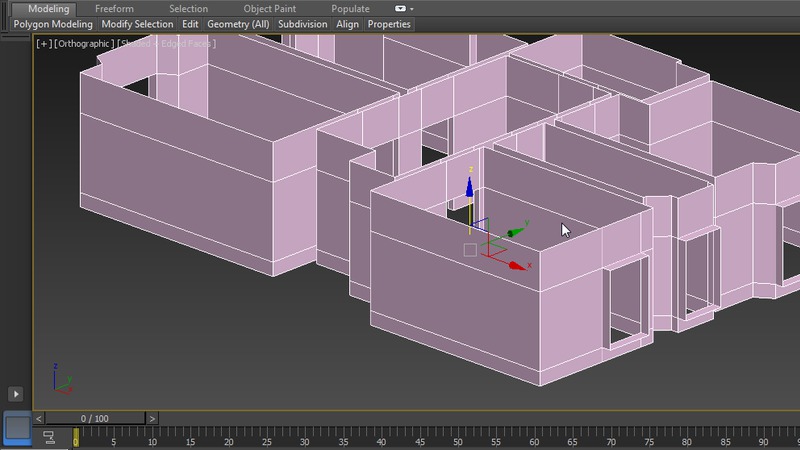
Task: Open the Properties ribbon panel
Action: 389,24
